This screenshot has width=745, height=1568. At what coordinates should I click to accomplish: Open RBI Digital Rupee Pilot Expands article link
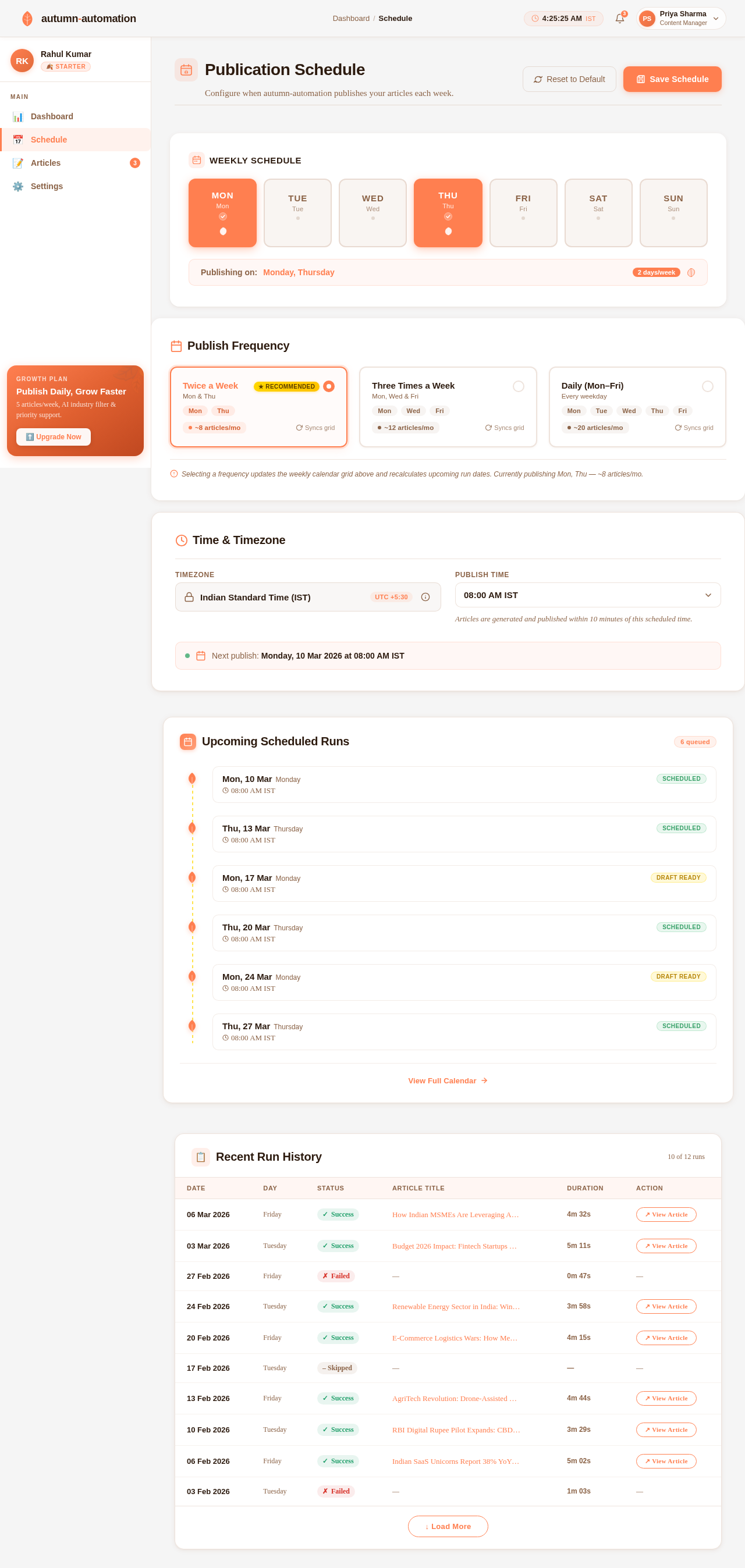pyautogui.click(x=456, y=1430)
